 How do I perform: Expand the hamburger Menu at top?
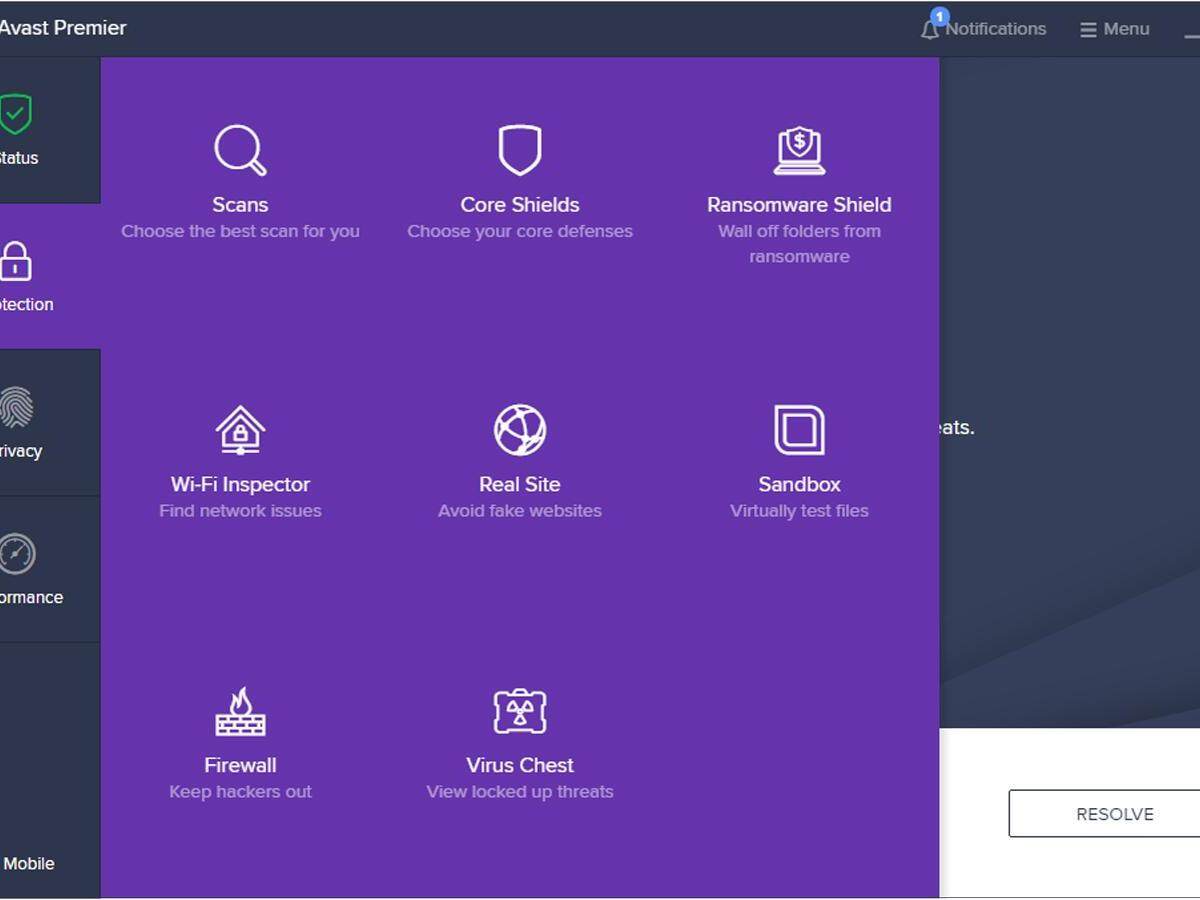1114,29
